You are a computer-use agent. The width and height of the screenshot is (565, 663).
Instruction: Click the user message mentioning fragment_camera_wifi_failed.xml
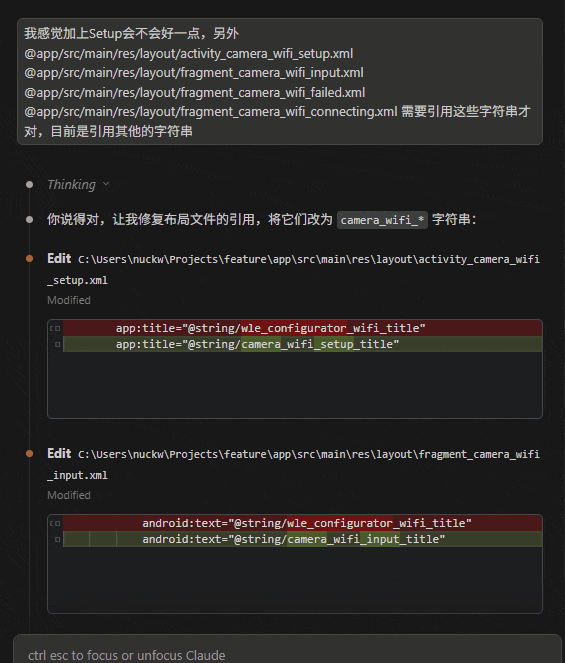pyautogui.click(x=280, y=82)
